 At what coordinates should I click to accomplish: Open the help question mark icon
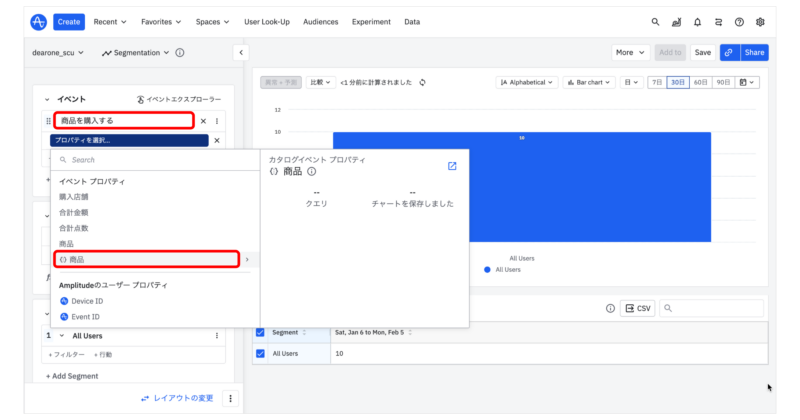[739, 21]
